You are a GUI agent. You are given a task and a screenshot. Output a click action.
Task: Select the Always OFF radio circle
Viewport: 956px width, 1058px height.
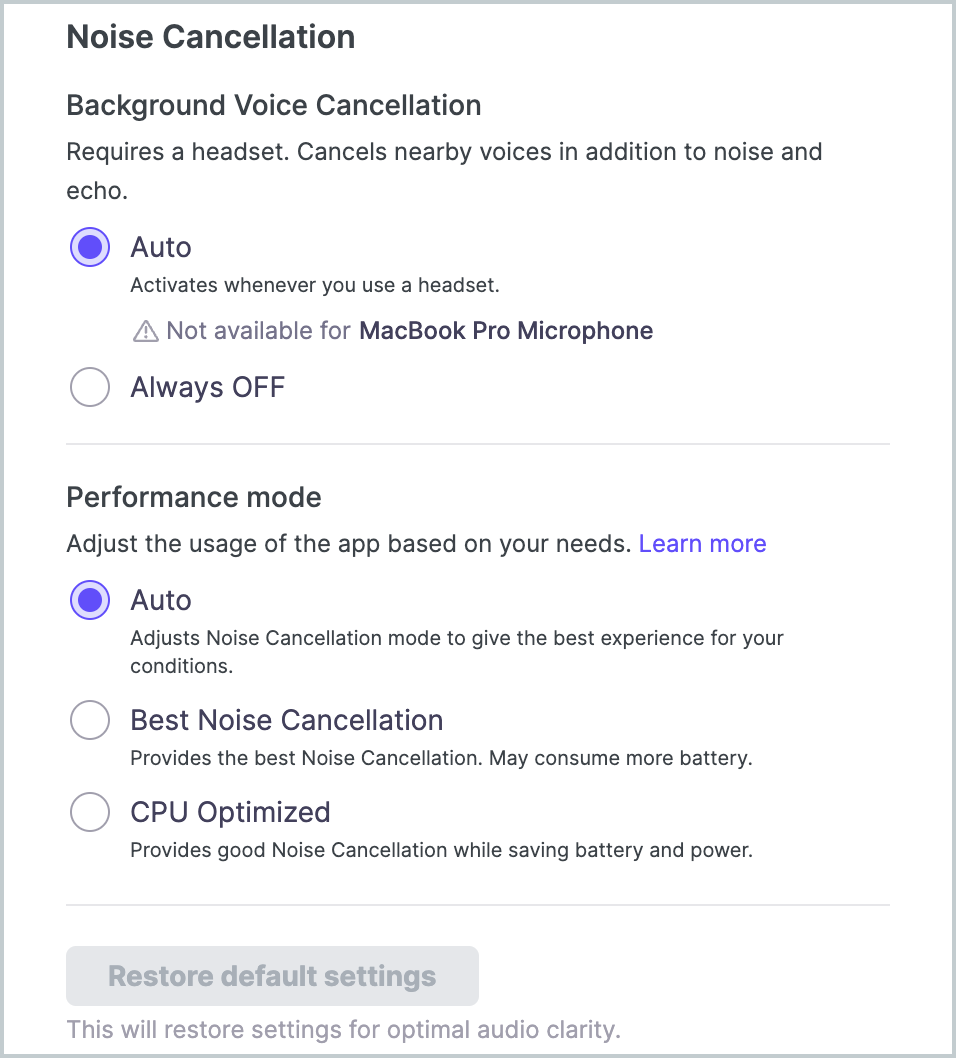(x=90, y=387)
